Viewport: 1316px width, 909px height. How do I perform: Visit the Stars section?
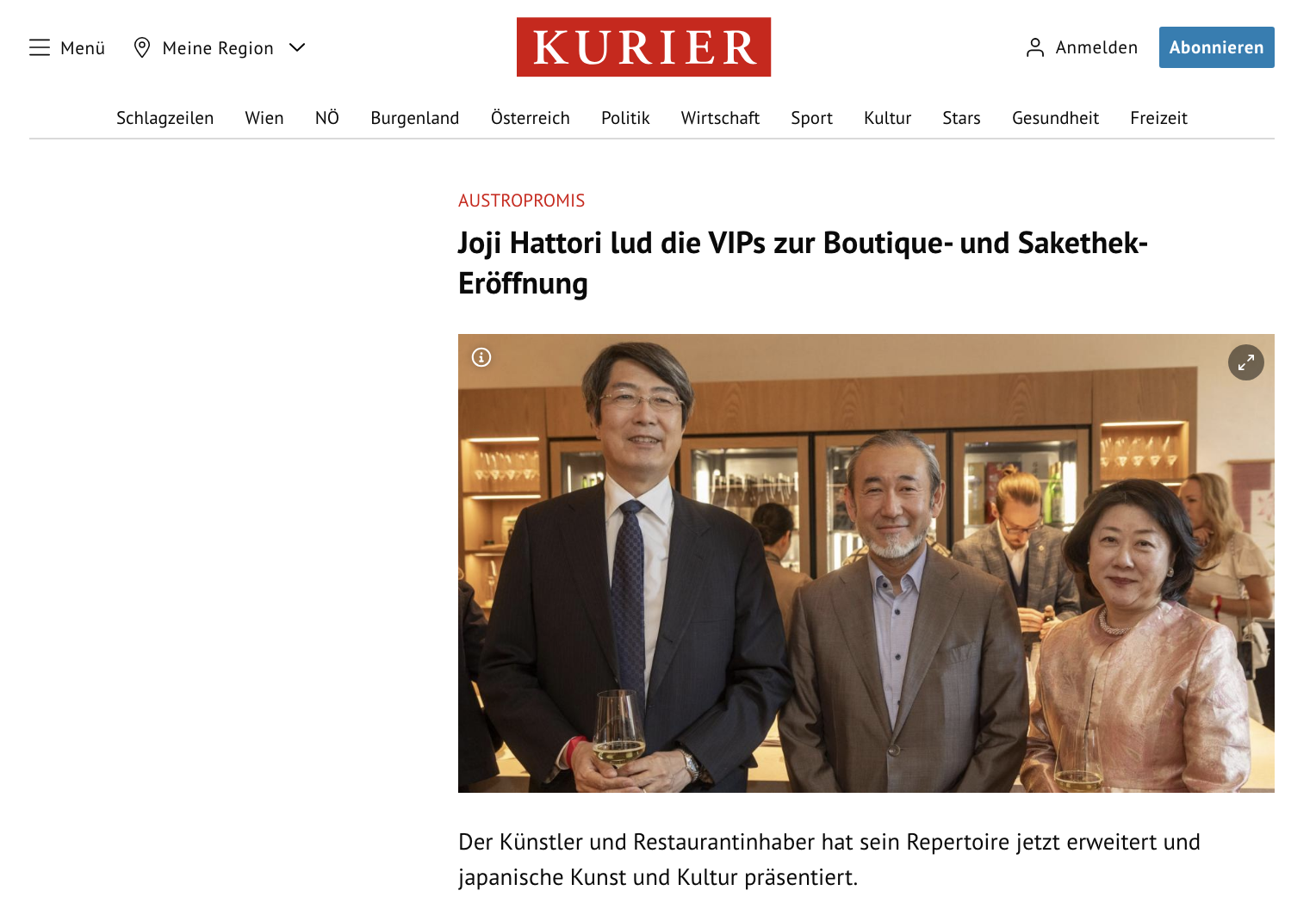961,118
